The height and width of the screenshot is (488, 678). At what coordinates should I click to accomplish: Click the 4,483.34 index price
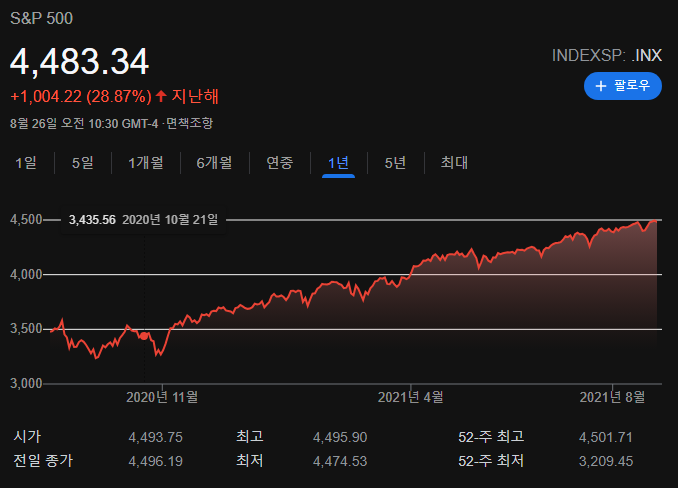coord(80,62)
